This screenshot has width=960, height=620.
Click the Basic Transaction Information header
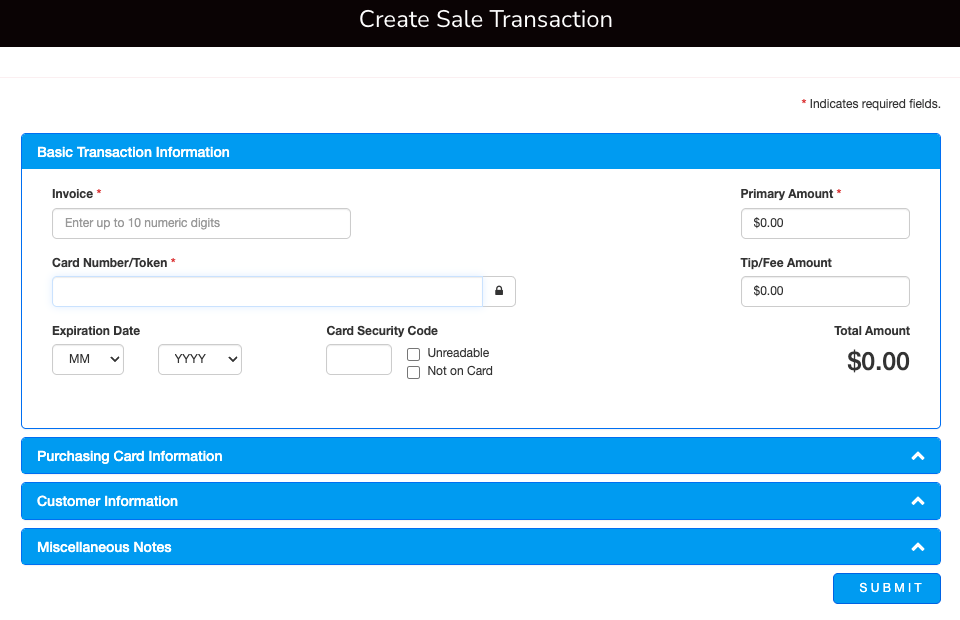tap(133, 152)
